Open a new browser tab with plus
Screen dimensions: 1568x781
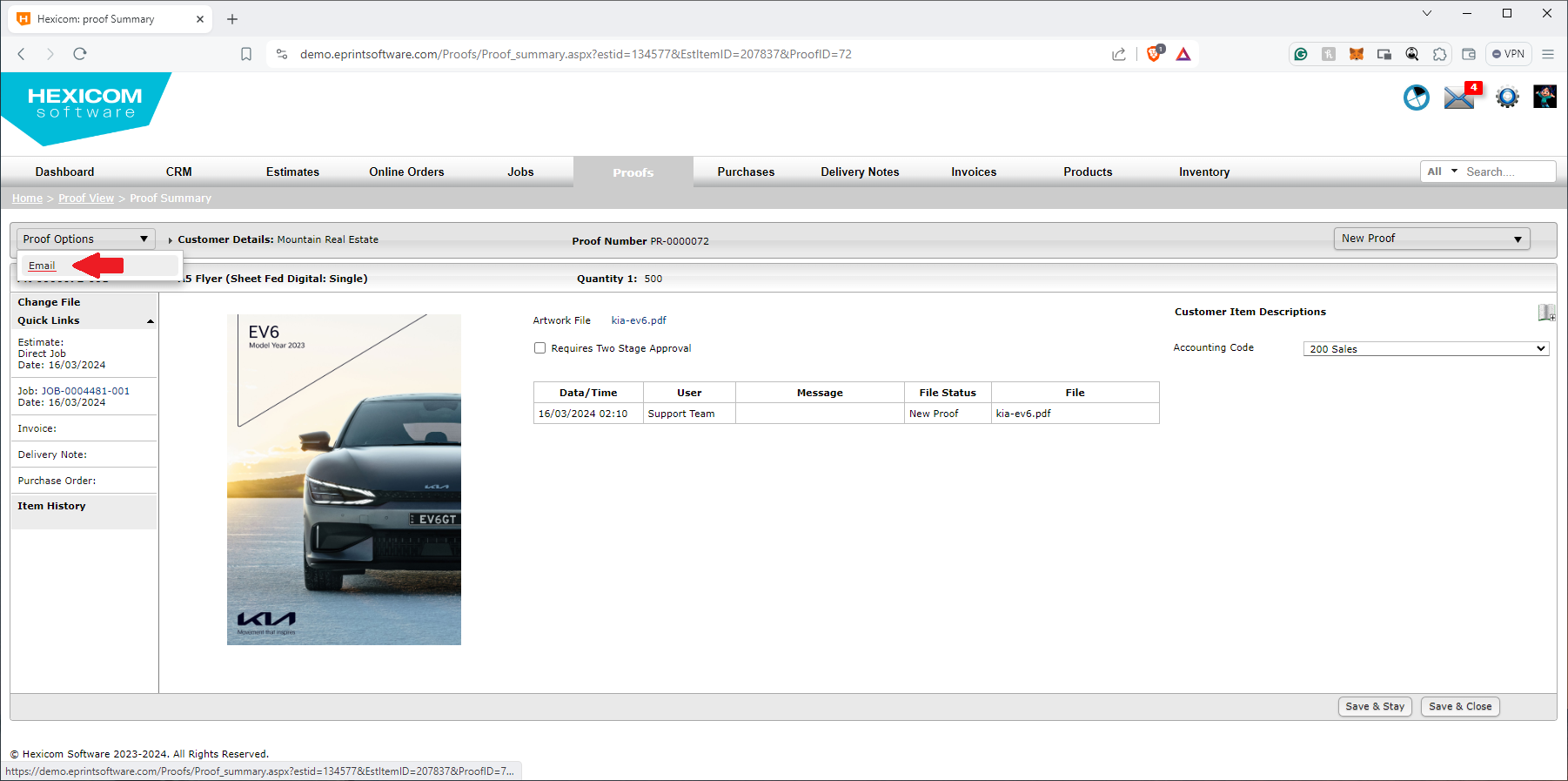[232, 19]
